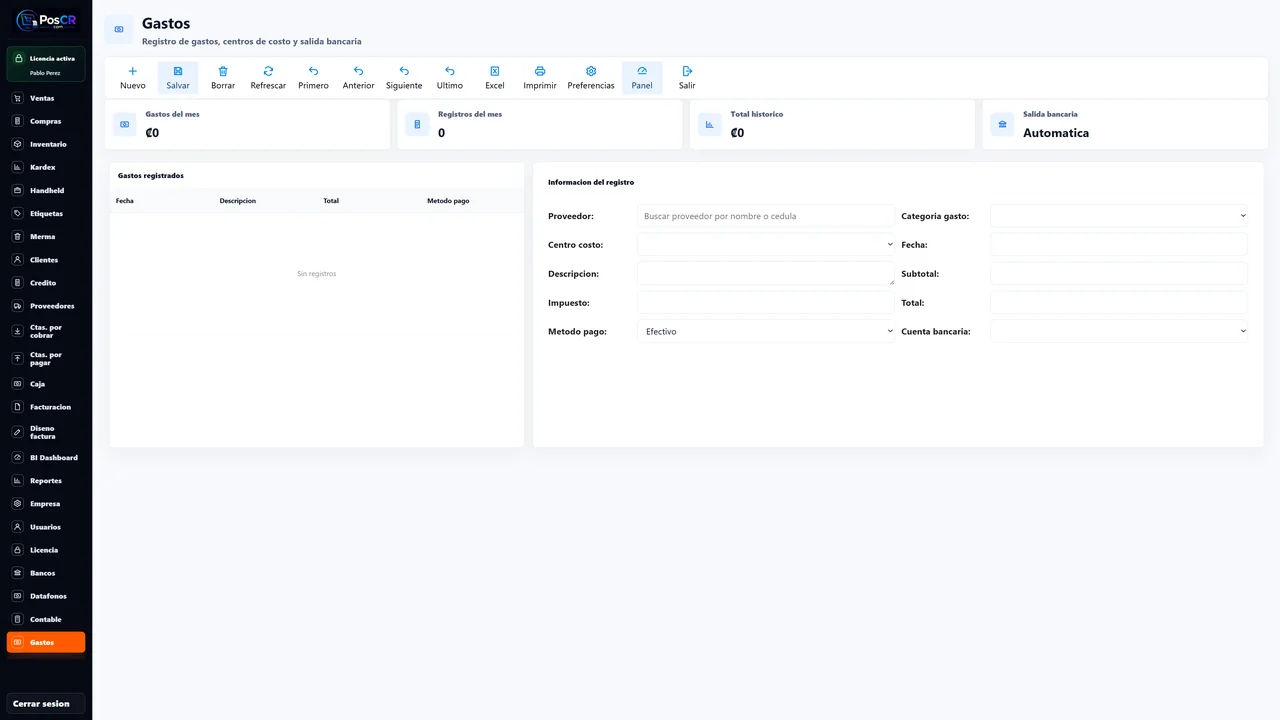The image size is (1280, 720).
Task: Open the Metodo pago dropdown showing Efectivo
Action: pos(766,331)
